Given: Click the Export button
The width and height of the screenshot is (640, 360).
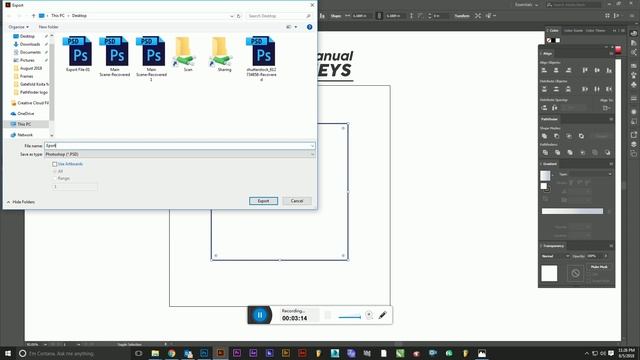Looking at the screenshot, I should [x=263, y=201].
